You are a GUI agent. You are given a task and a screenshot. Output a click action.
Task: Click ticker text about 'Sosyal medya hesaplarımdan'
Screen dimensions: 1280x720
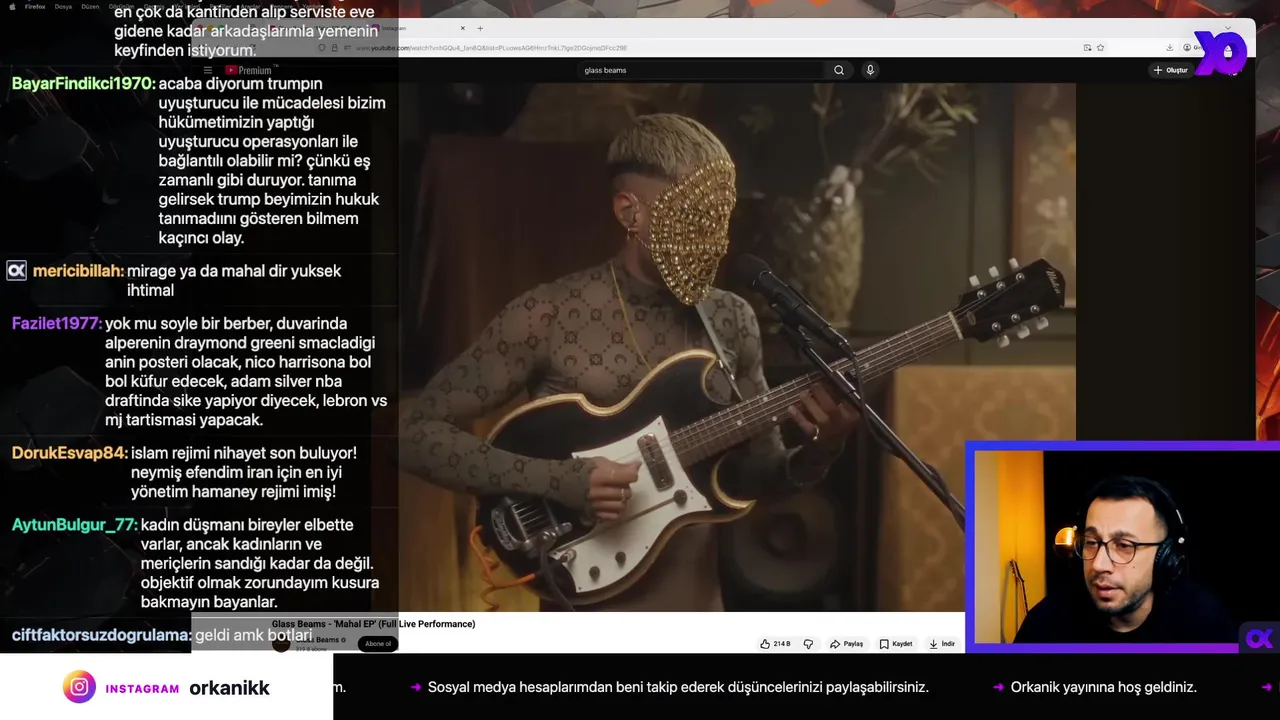tap(678, 687)
